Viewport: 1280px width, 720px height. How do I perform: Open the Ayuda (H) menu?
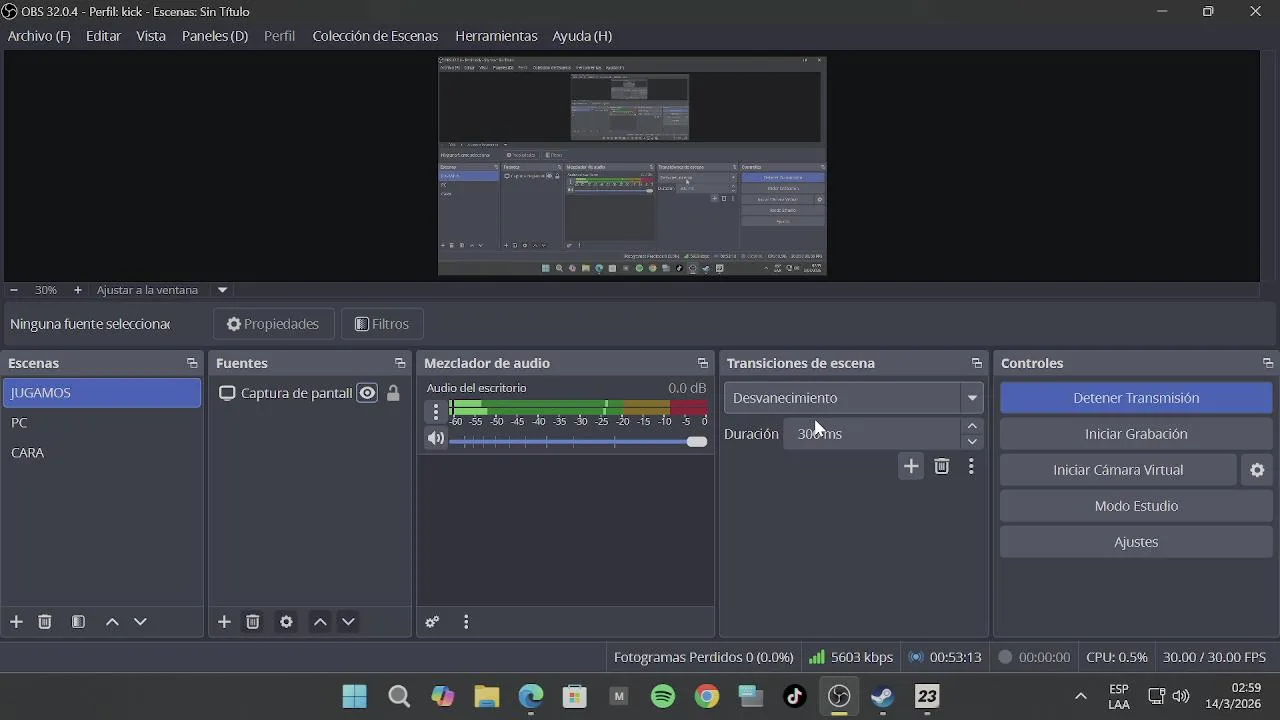coord(582,36)
